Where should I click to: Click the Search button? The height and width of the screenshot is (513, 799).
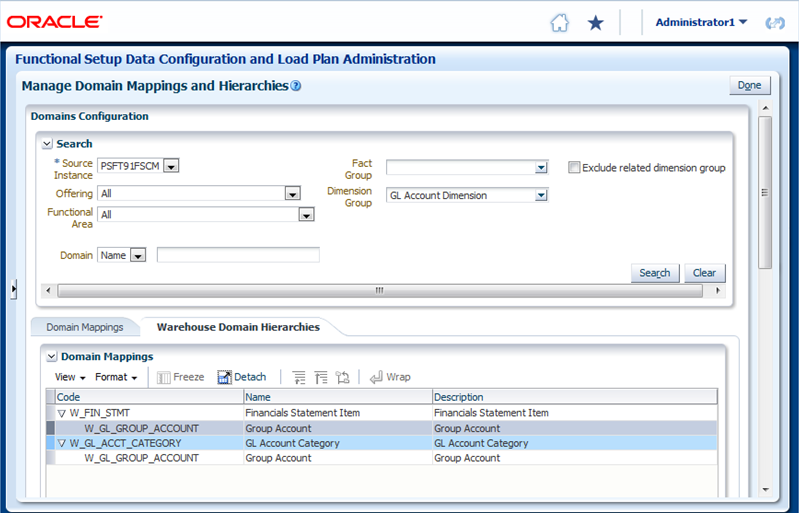(655, 273)
